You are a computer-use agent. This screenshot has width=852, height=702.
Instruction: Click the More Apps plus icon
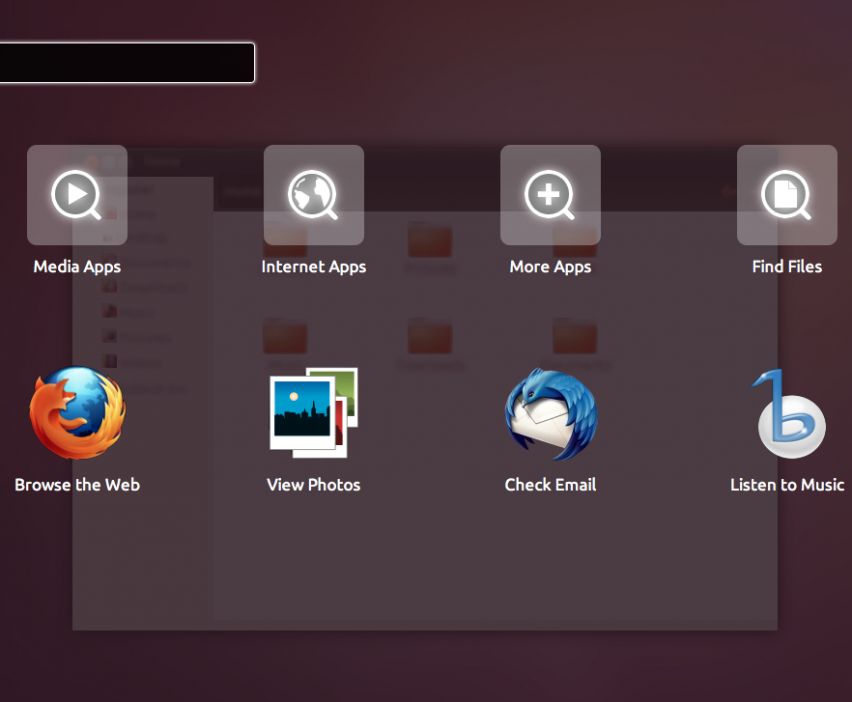coord(550,195)
